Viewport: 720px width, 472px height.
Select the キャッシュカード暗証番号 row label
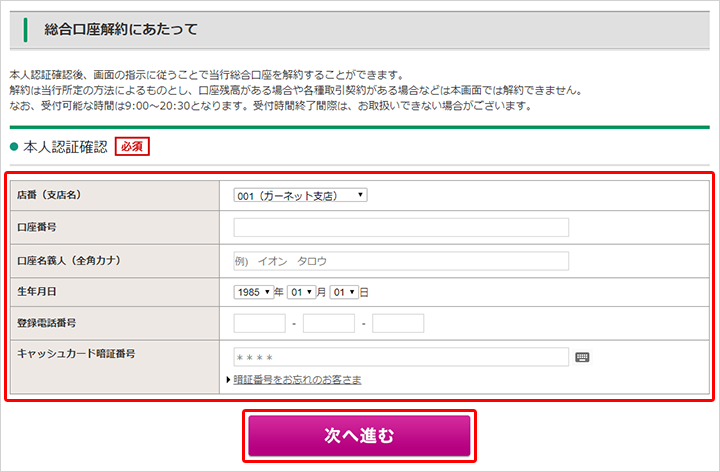coord(76,354)
